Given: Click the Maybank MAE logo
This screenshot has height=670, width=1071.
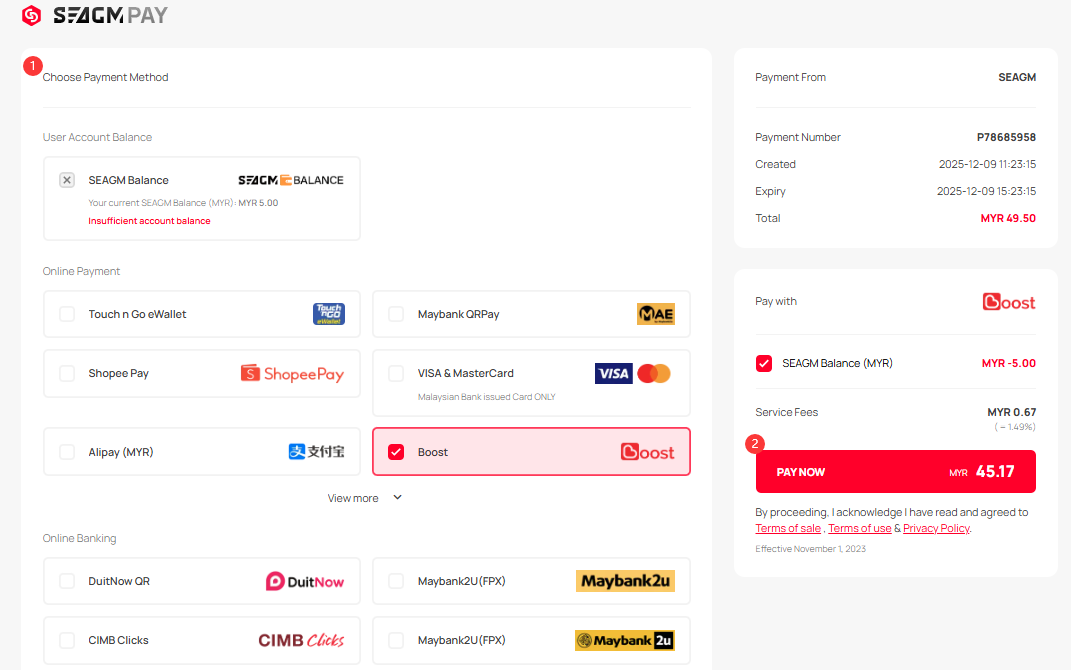Looking at the screenshot, I should pos(656,314).
